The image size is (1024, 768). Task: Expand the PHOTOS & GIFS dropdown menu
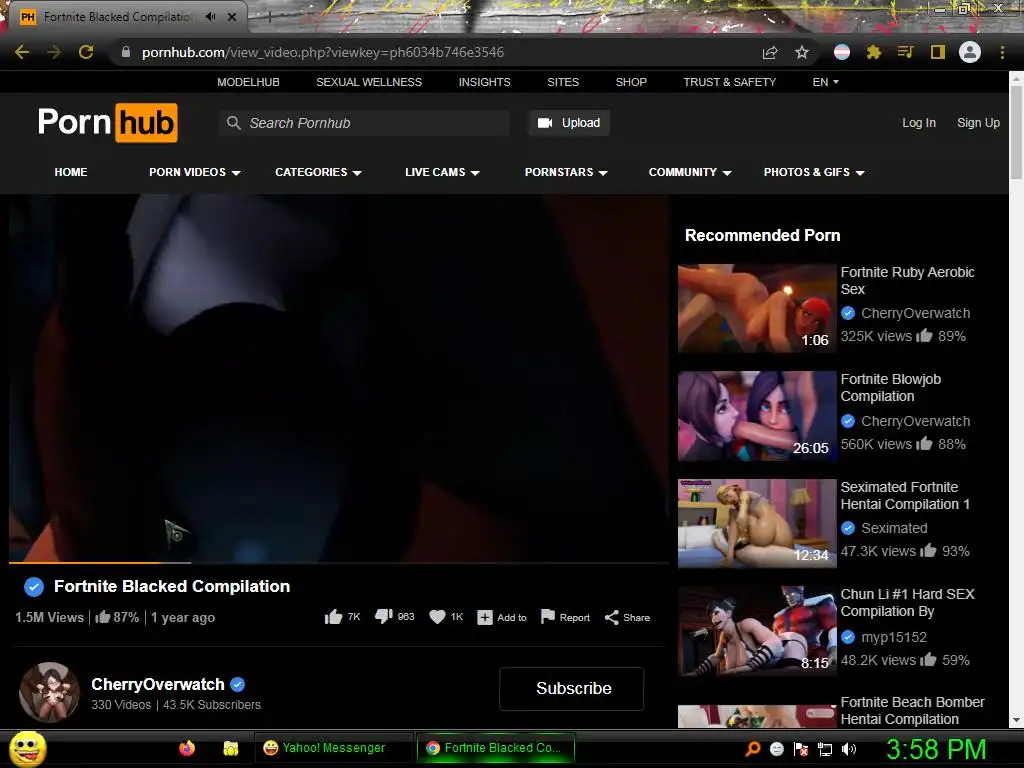[x=814, y=172]
